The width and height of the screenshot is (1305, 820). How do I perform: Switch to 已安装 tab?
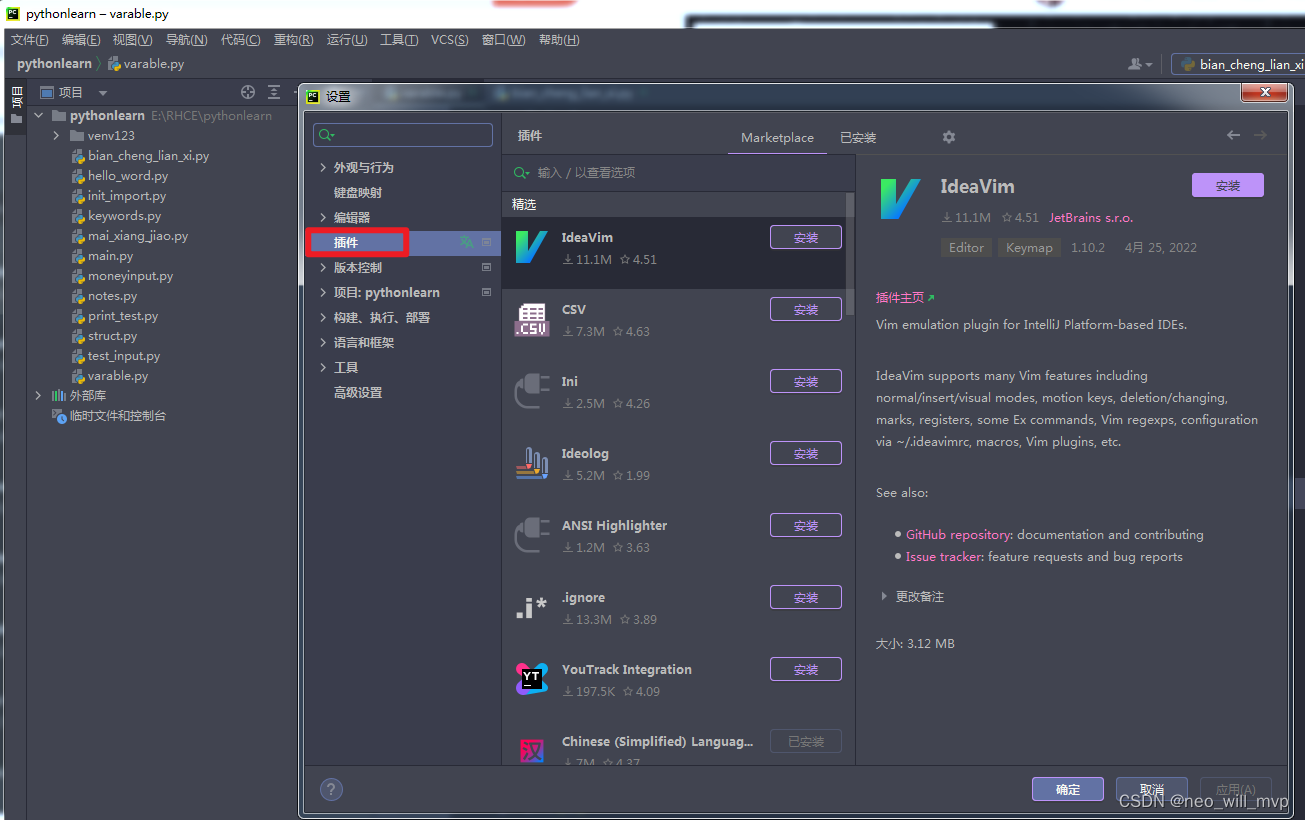pos(858,138)
